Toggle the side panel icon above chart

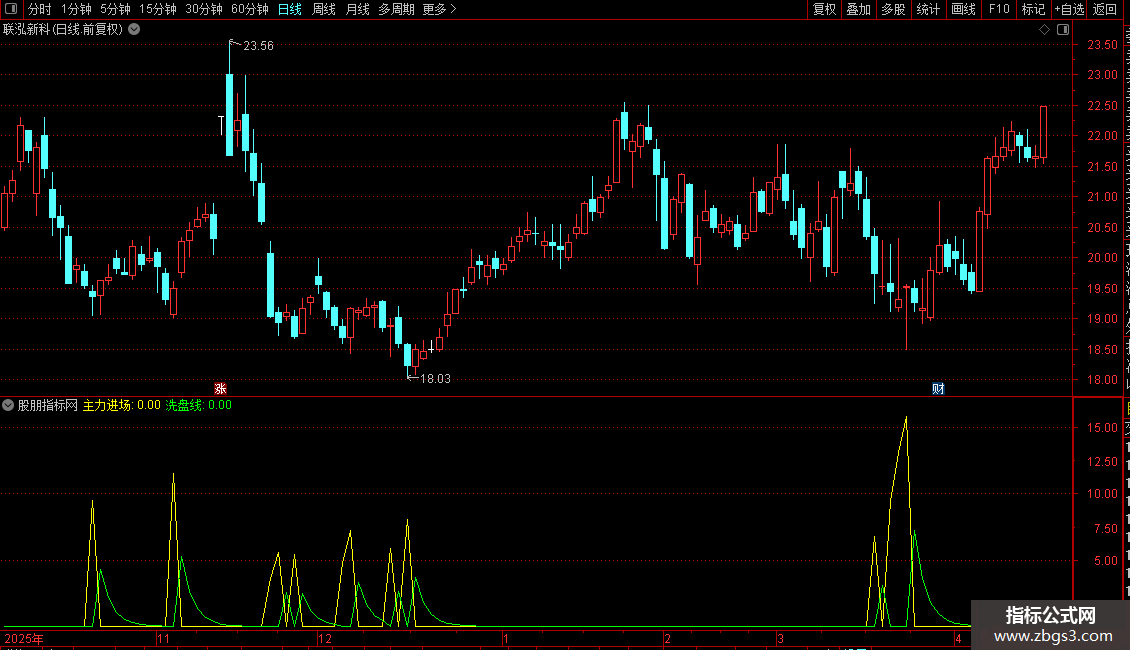[1063, 30]
